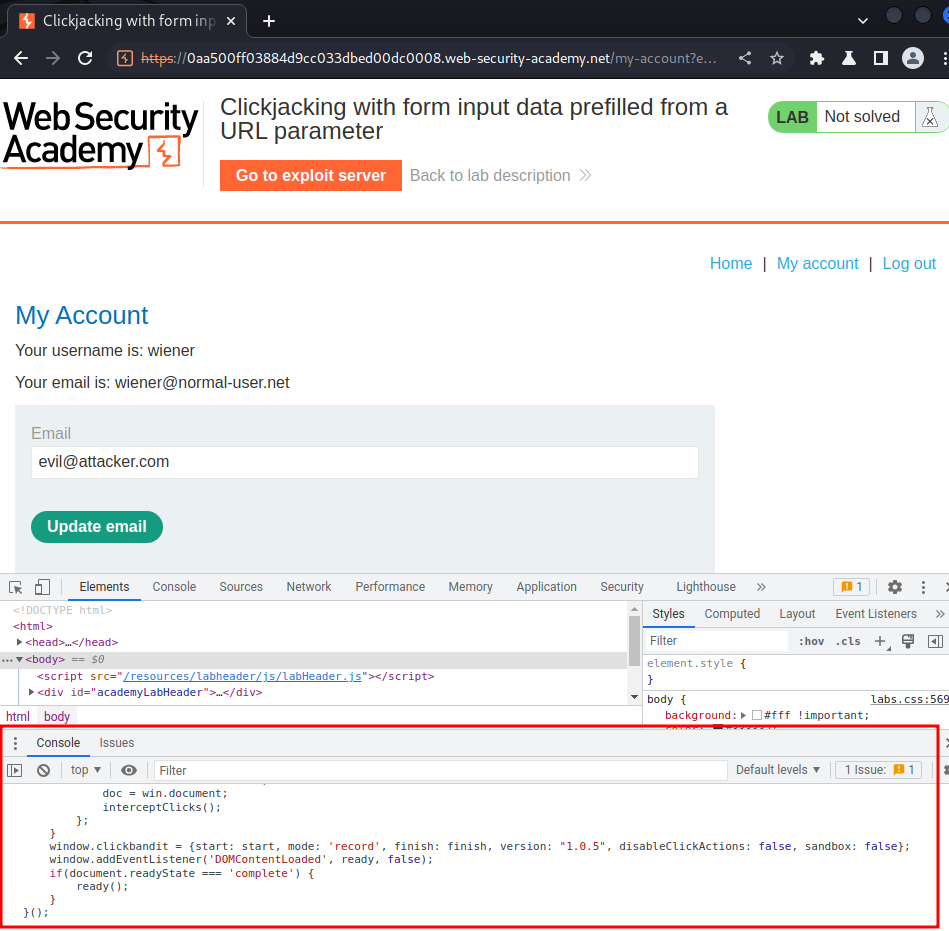Open the Application tab

[547, 587]
